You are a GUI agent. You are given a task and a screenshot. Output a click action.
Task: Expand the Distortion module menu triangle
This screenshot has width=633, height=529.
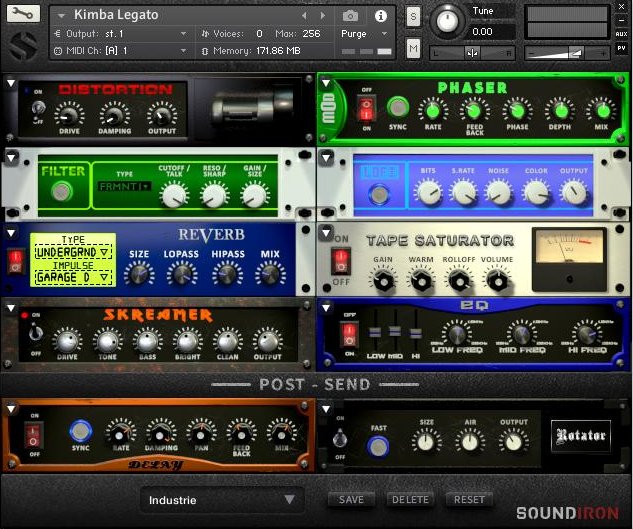click(x=11, y=83)
